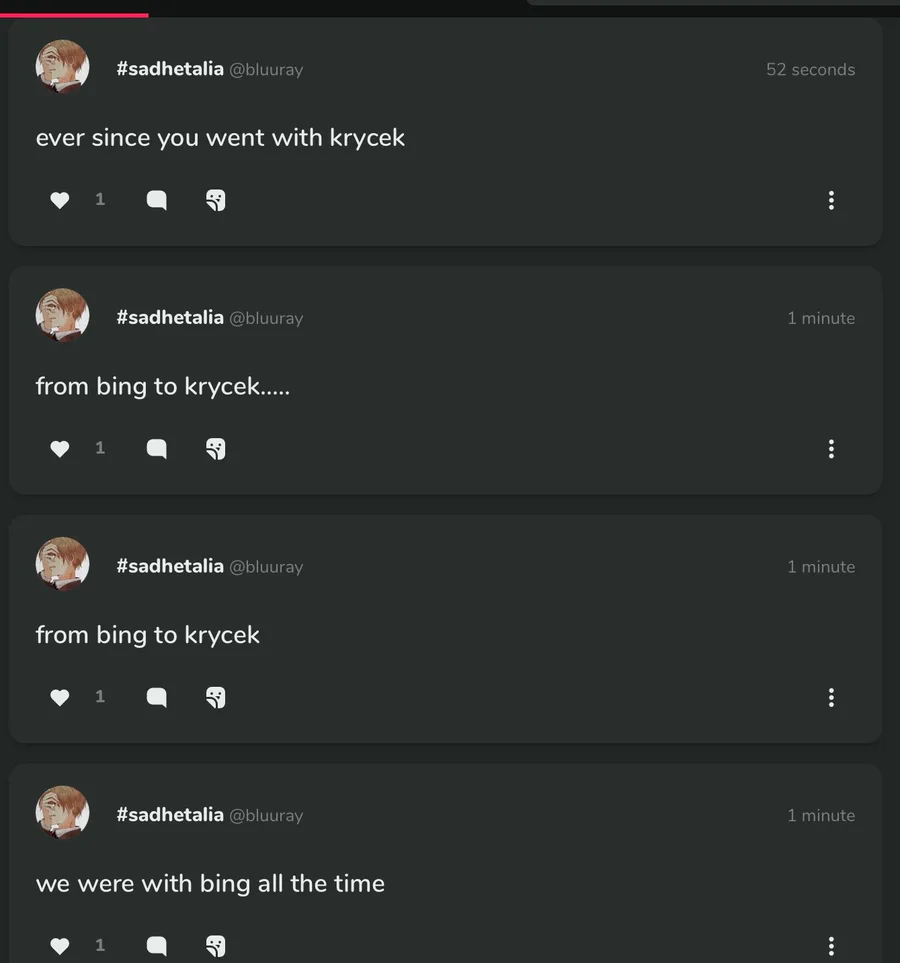Image resolution: width=900 pixels, height=963 pixels.
Task: Click the like count on the top post
Action: [100, 200]
